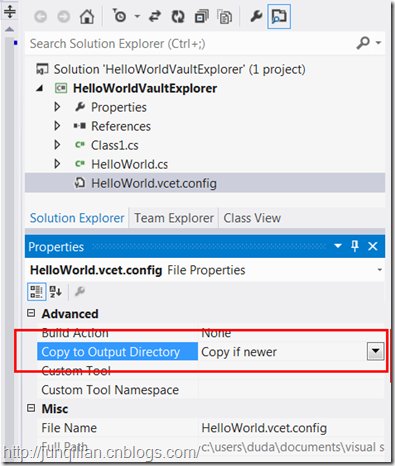Select the HelloWorldVaultExplorer project

pyautogui.click(x=145, y=88)
